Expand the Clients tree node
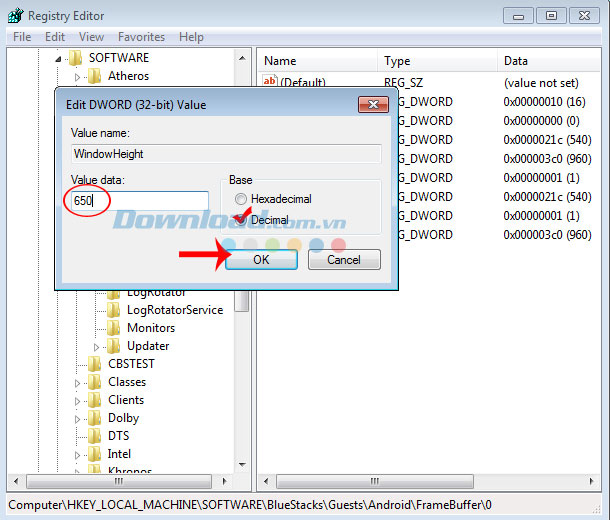610x520 pixels. [x=77, y=401]
